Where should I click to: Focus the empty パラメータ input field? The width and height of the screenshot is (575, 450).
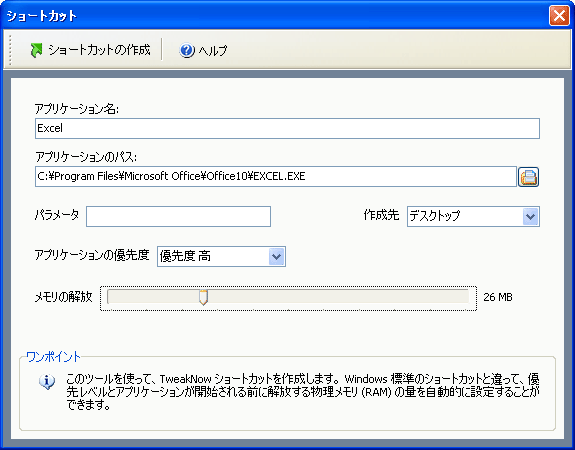pyautogui.click(x=178, y=216)
